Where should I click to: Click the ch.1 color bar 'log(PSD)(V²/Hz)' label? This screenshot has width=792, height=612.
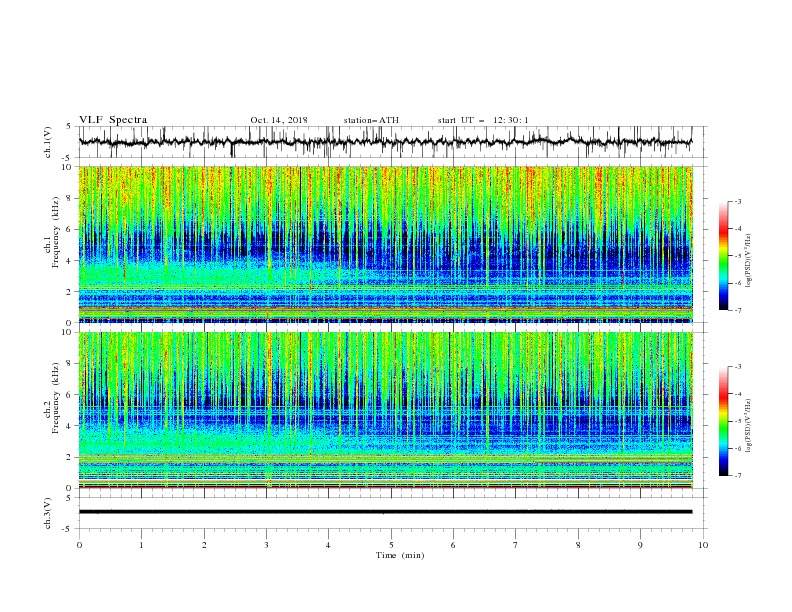coord(749,261)
